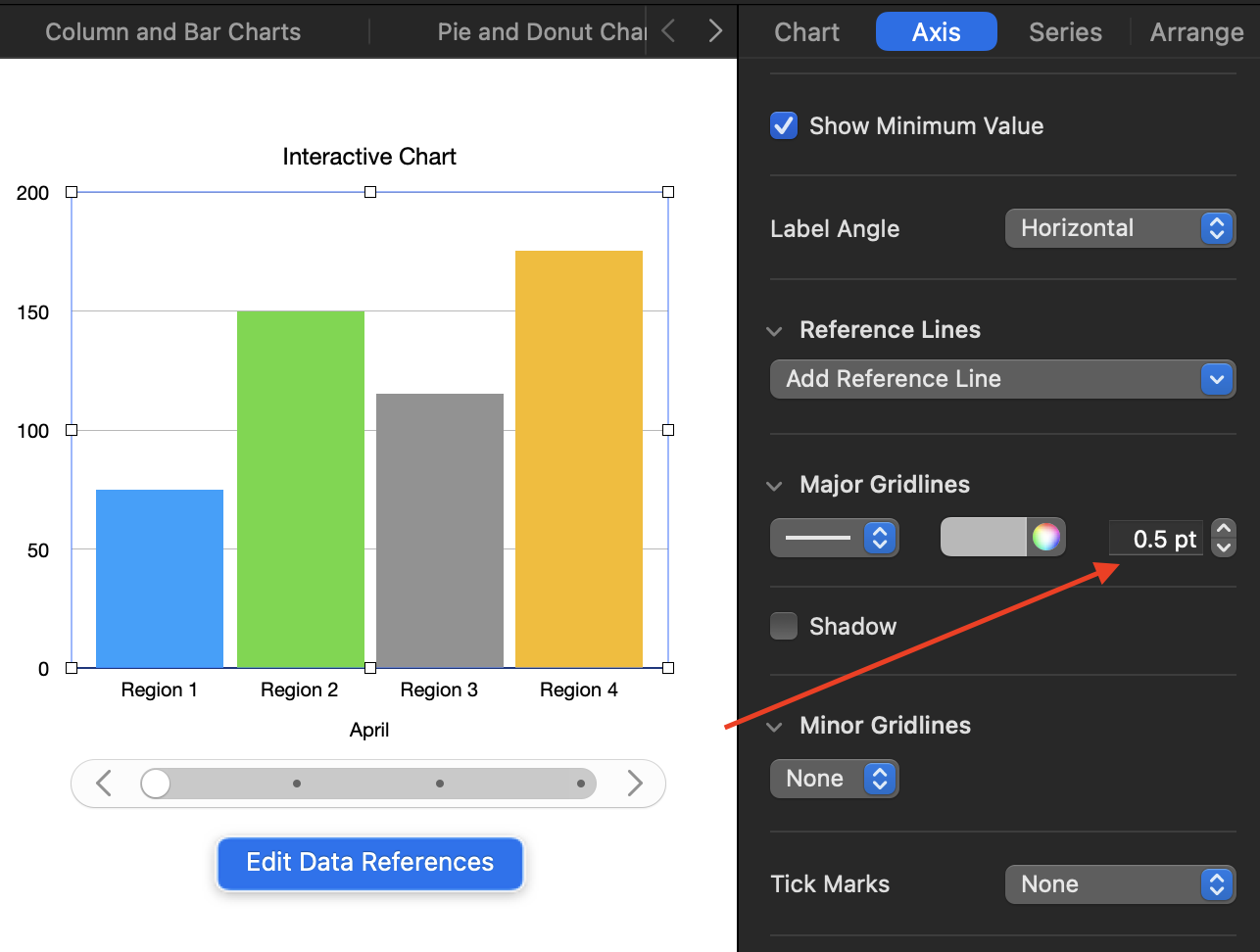The image size is (1260, 952).
Task: Open the Label Angle dropdown
Action: click(1120, 228)
